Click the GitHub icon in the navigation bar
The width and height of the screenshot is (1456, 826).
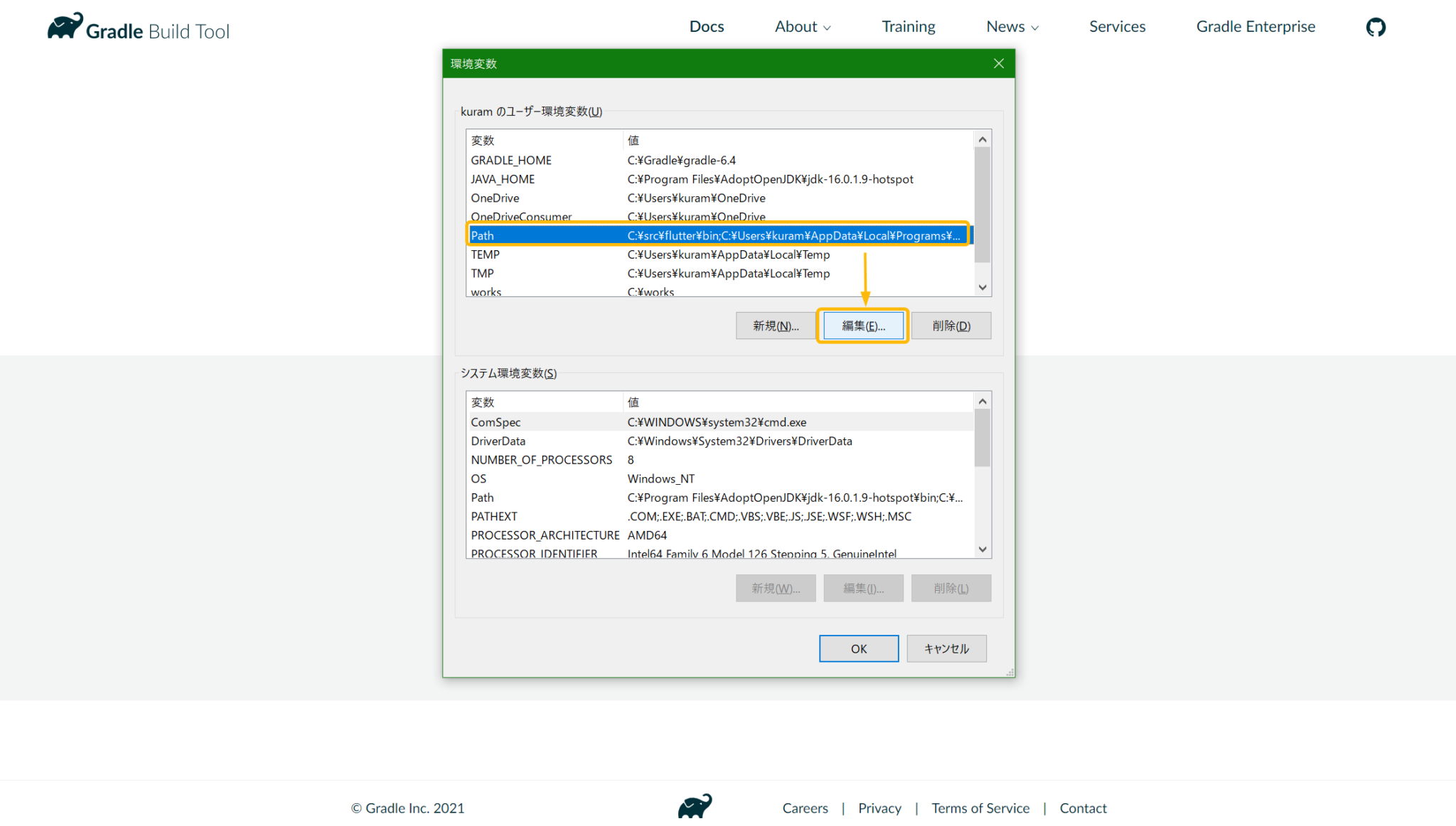pos(1375,26)
